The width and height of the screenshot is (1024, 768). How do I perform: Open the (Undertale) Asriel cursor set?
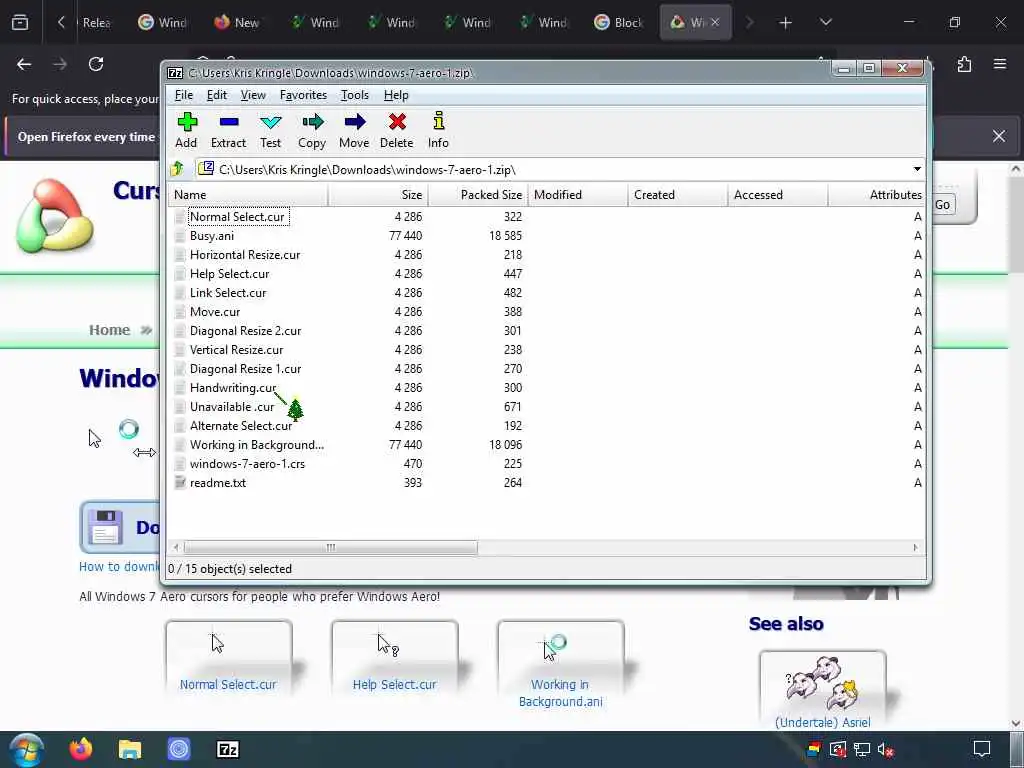822,722
